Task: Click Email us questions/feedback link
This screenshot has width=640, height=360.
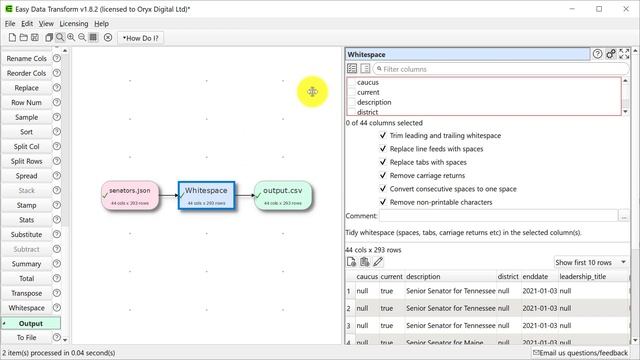Action: click(x=580, y=353)
